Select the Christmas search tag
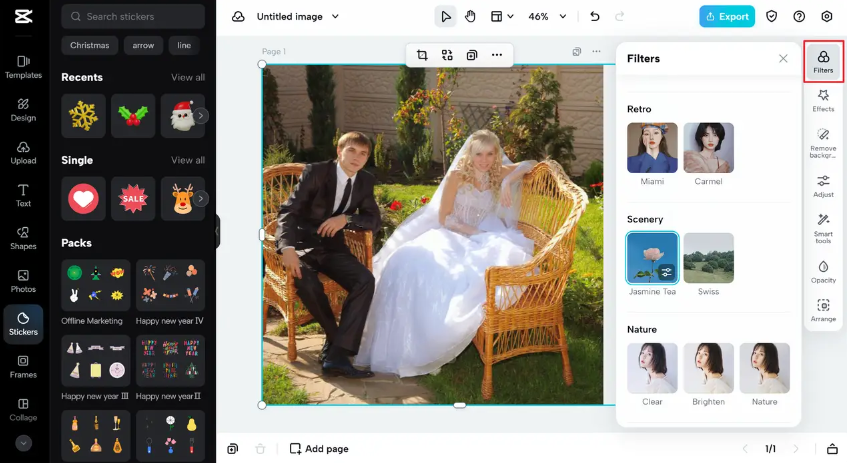 90,45
